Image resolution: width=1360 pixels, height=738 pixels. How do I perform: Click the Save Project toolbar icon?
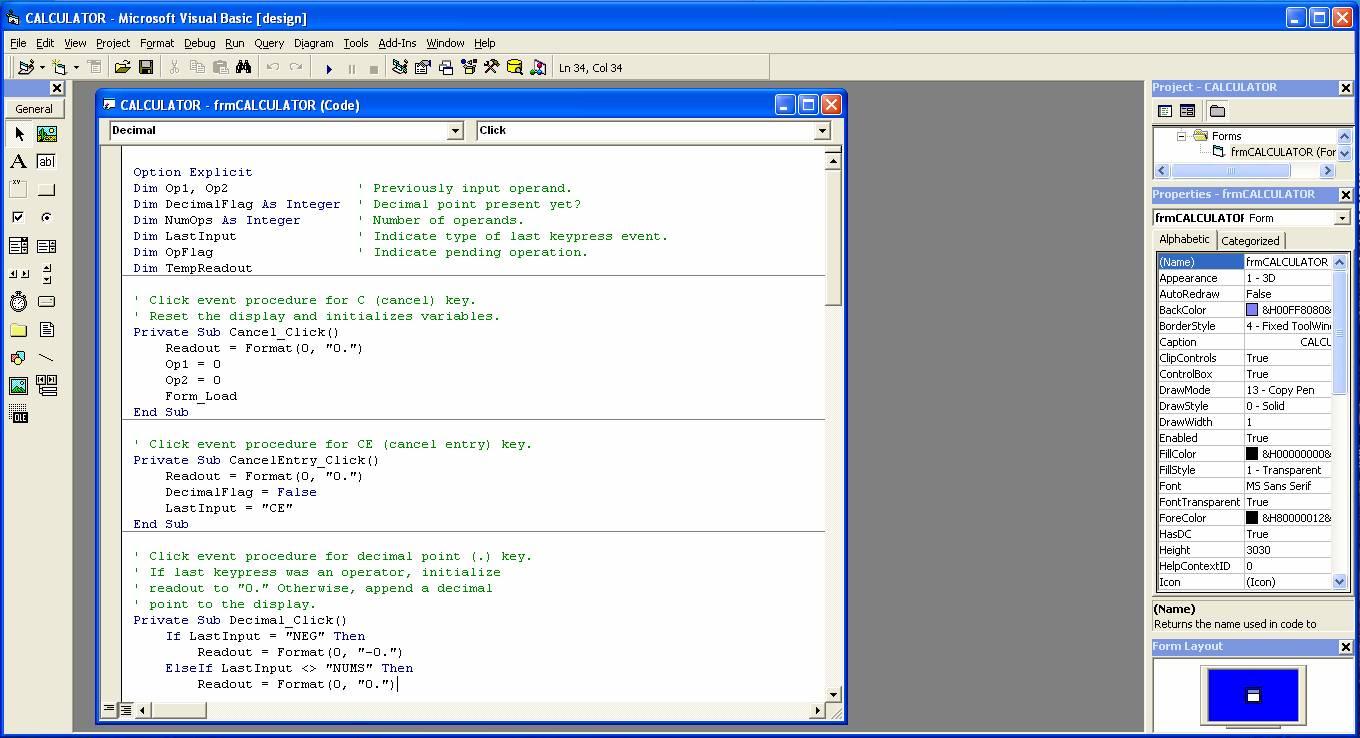(146, 66)
